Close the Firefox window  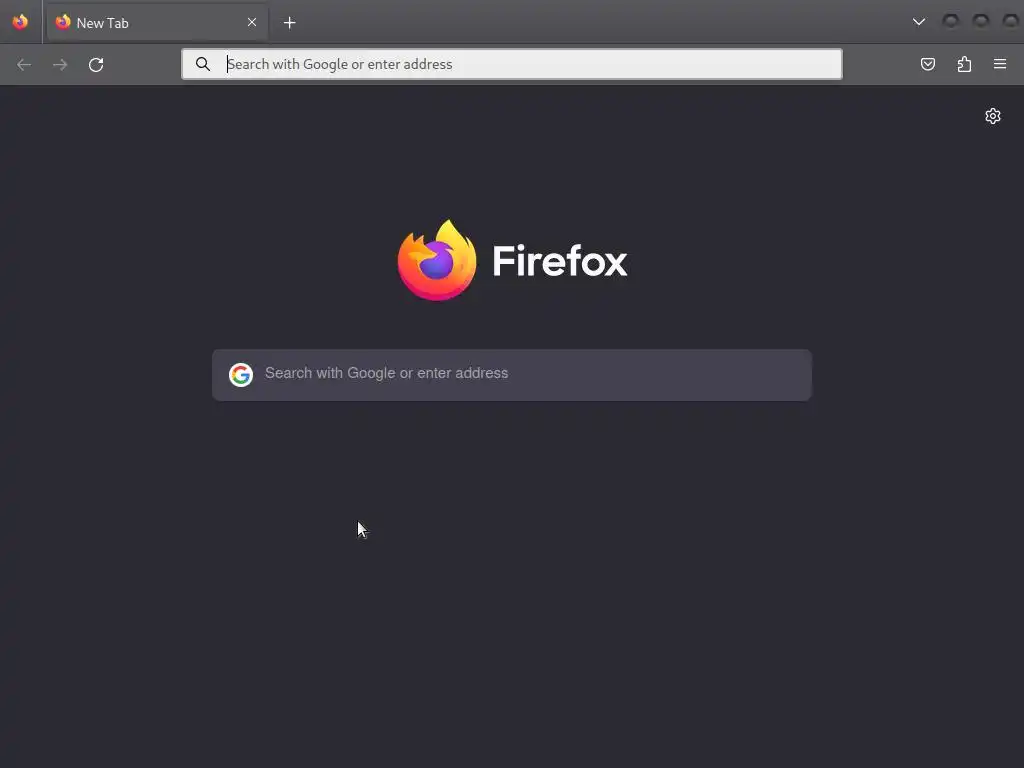point(1010,22)
